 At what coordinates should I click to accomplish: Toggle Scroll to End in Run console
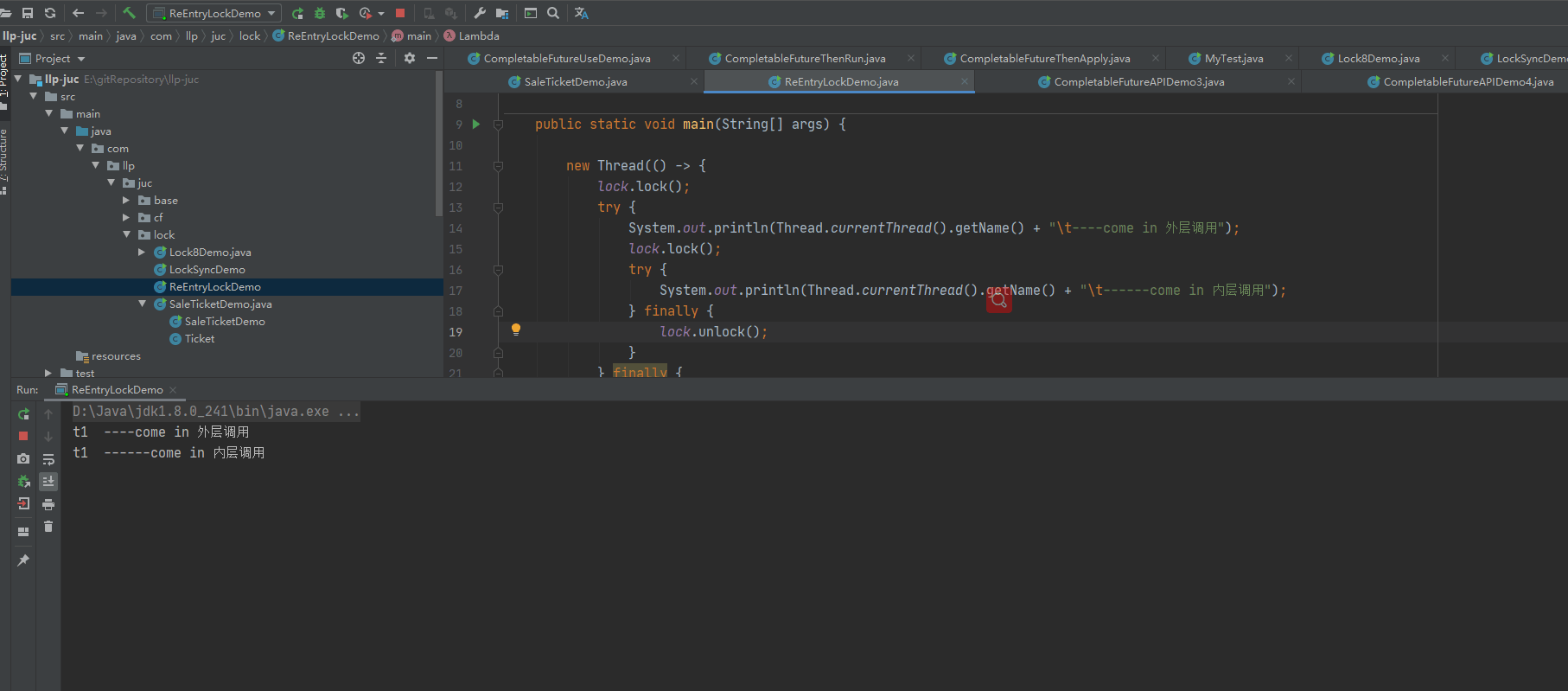pos(48,481)
